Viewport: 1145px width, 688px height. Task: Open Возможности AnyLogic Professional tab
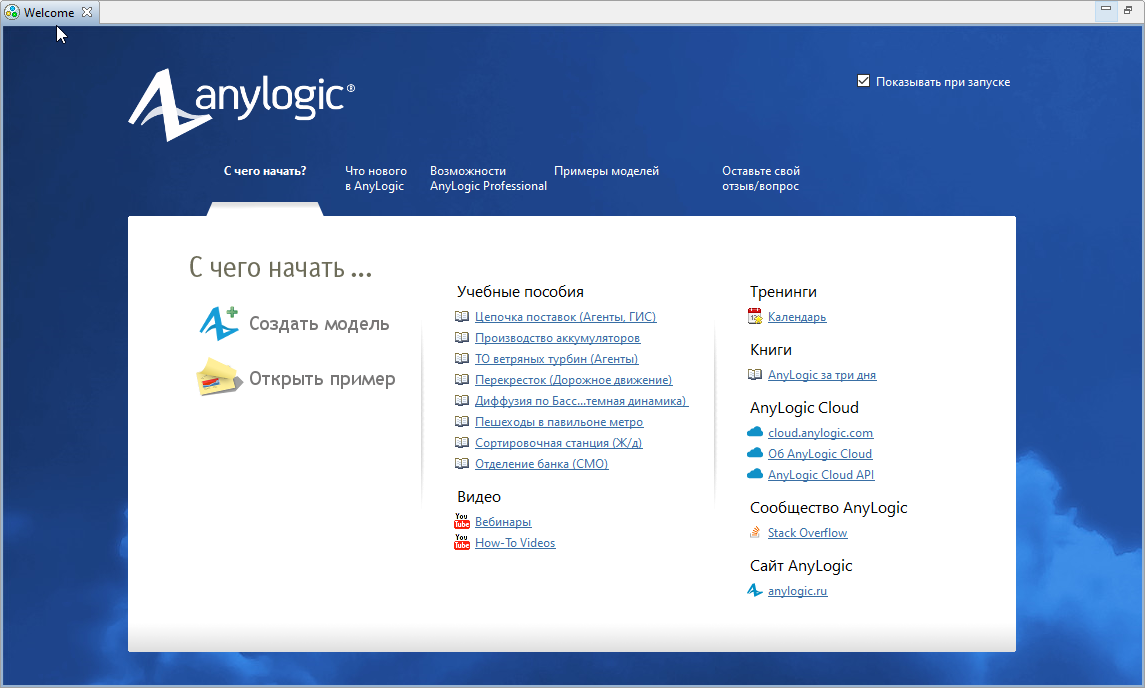[488, 178]
